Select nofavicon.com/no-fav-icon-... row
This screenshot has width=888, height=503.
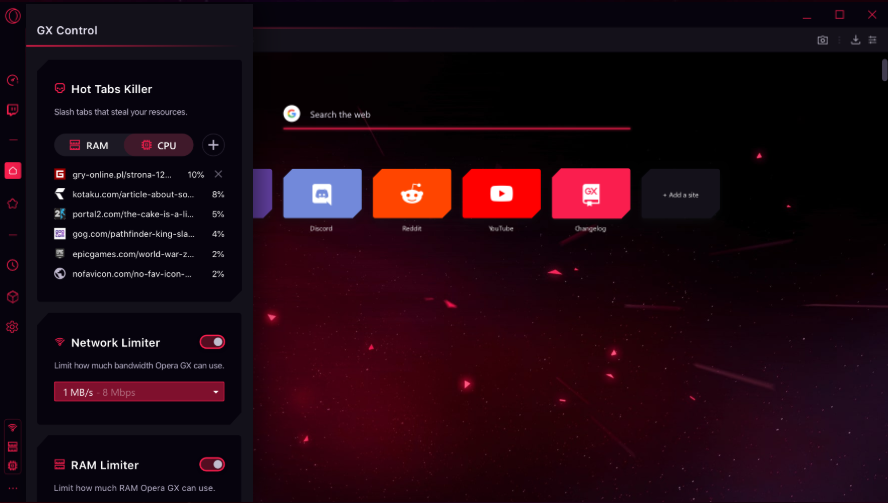pos(139,274)
